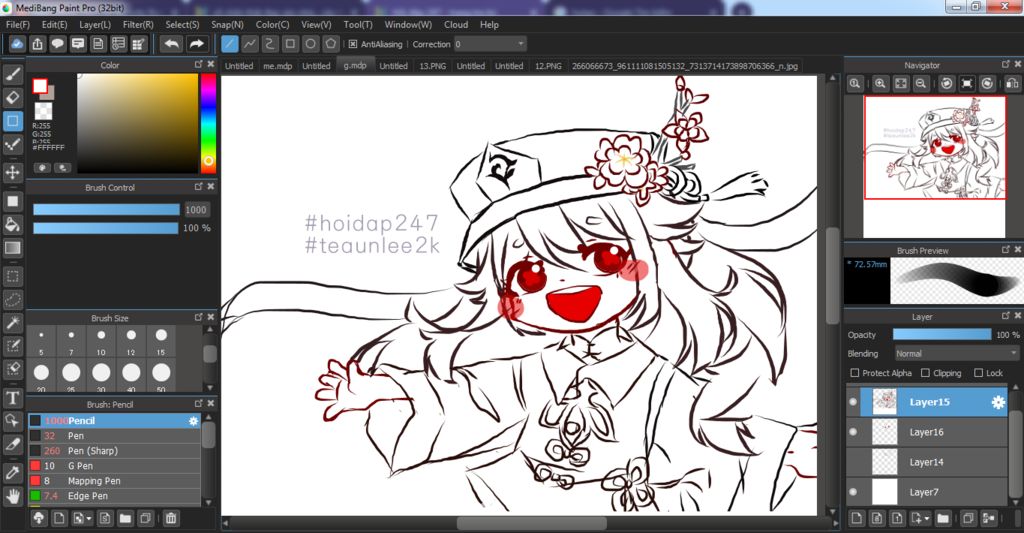Open the Snap menu
1024x533 pixels.
coord(227,24)
